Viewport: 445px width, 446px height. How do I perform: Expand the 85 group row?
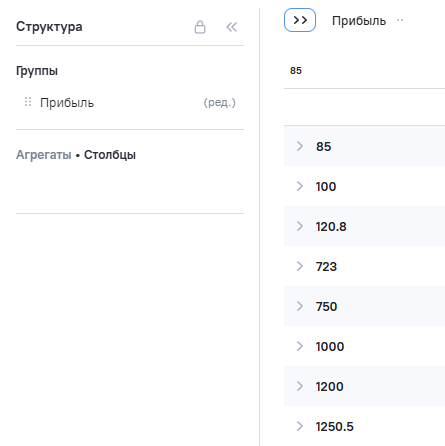point(300,146)
